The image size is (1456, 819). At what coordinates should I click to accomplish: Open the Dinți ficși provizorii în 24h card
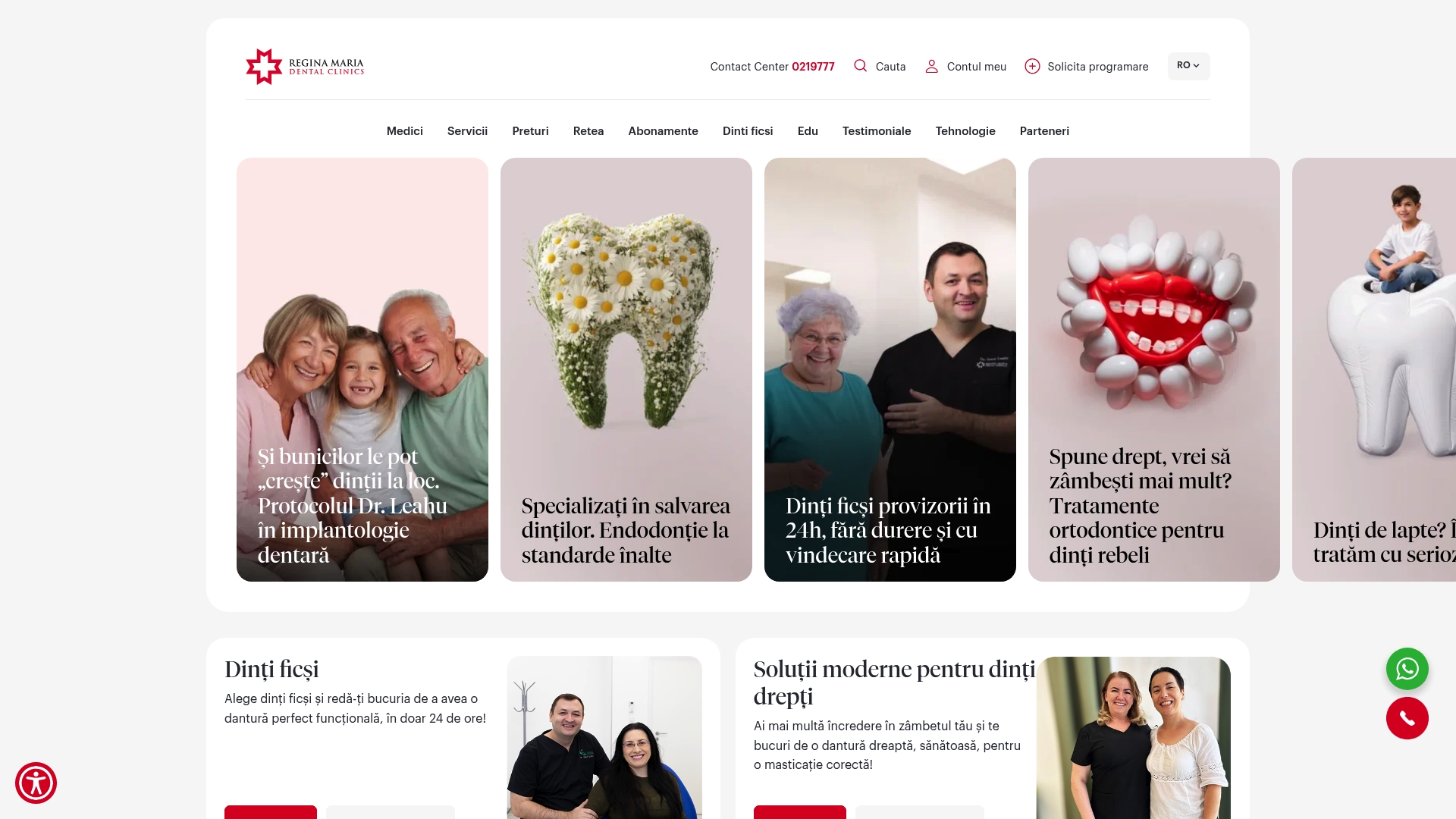click(x=890, y=369)
